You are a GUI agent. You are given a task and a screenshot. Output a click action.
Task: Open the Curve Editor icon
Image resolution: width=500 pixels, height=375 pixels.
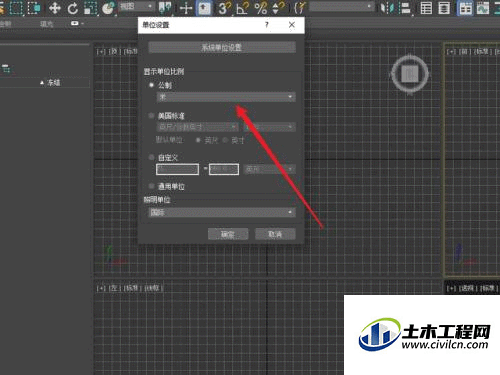[x=483, y=8]
